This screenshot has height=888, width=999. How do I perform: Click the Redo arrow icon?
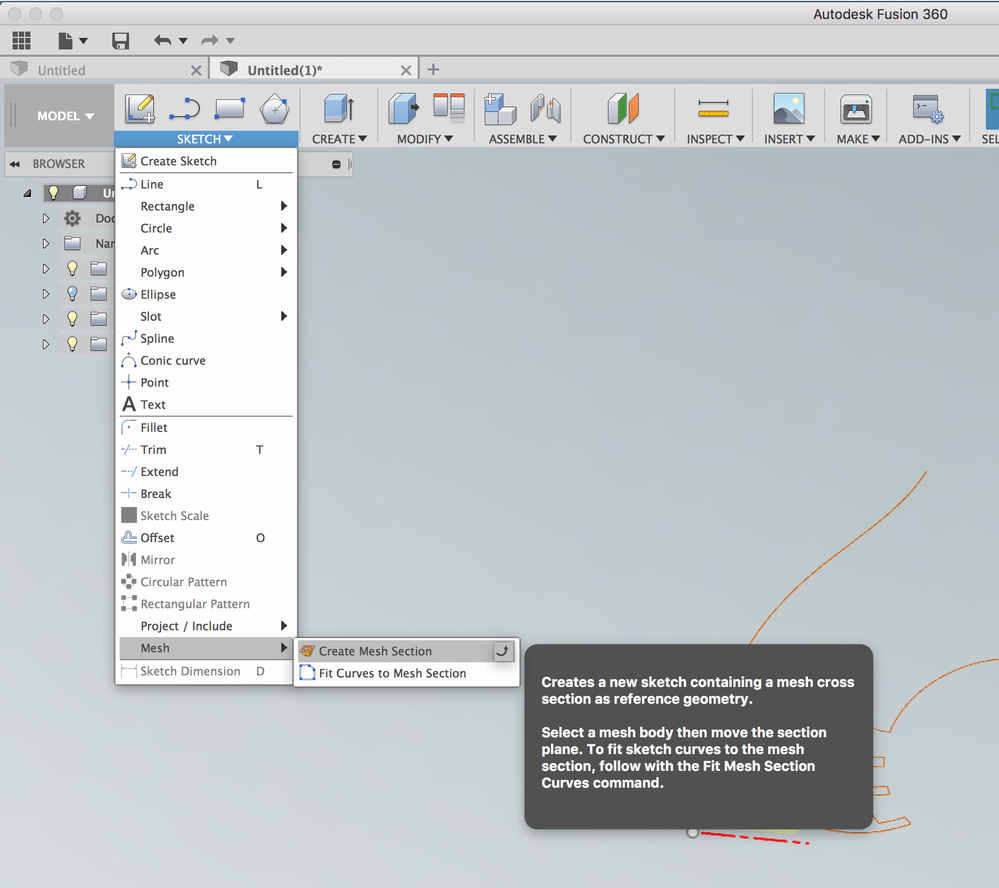(210, 41)
